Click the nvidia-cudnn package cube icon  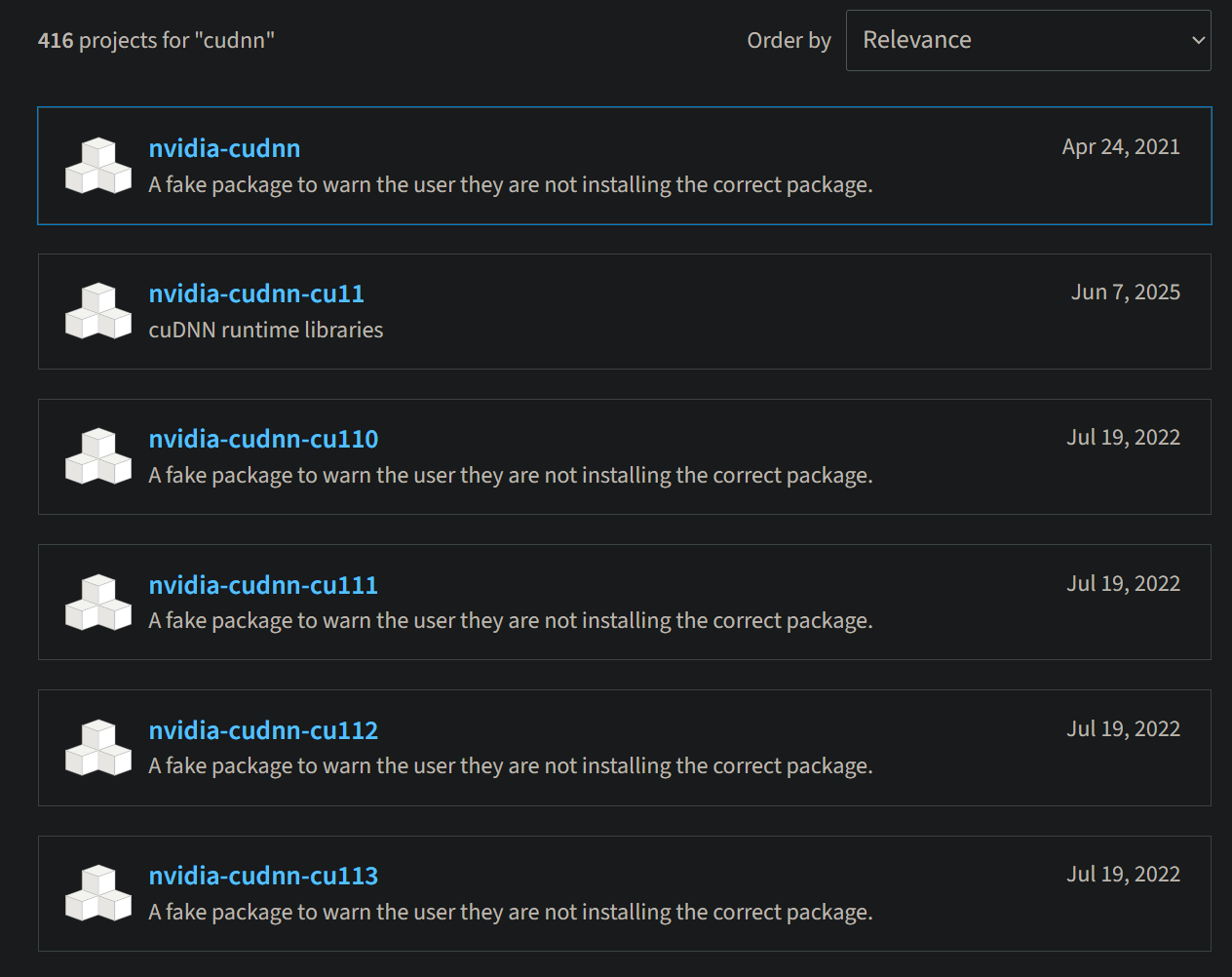(x=98, y=166)
